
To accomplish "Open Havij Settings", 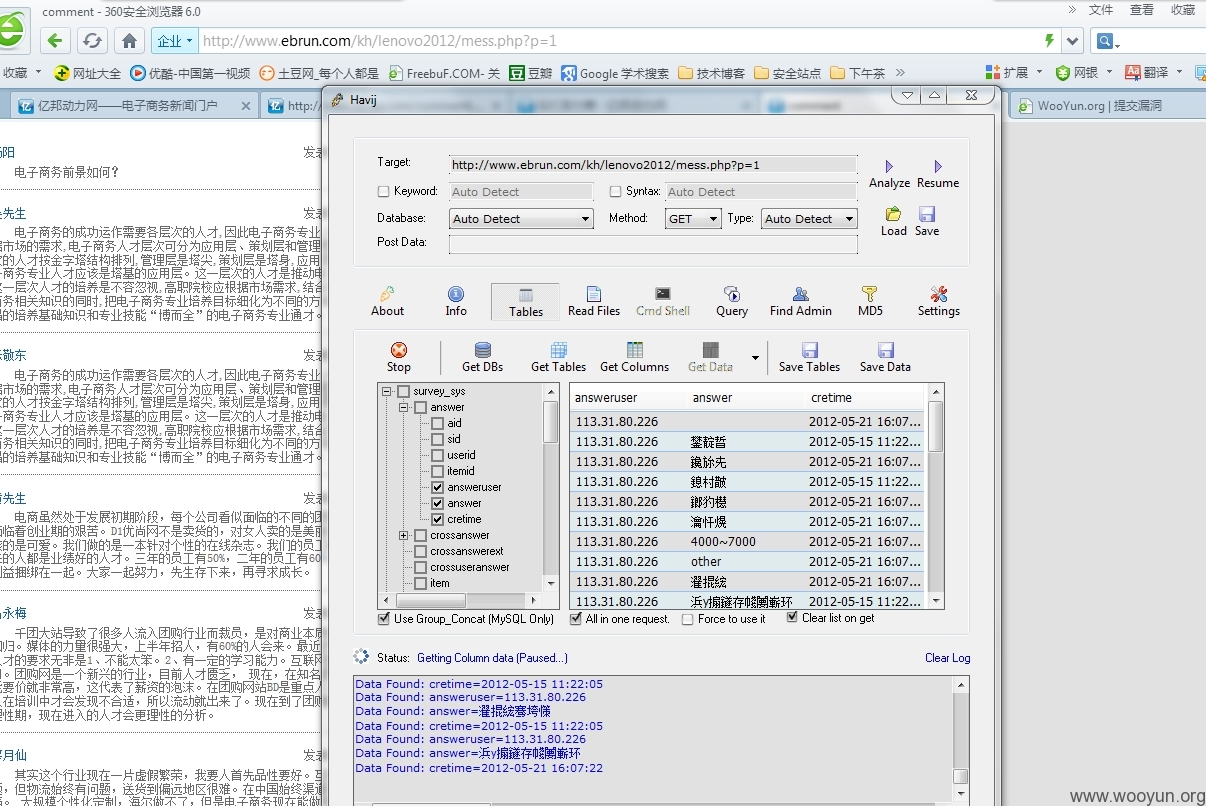I will 939,301.
